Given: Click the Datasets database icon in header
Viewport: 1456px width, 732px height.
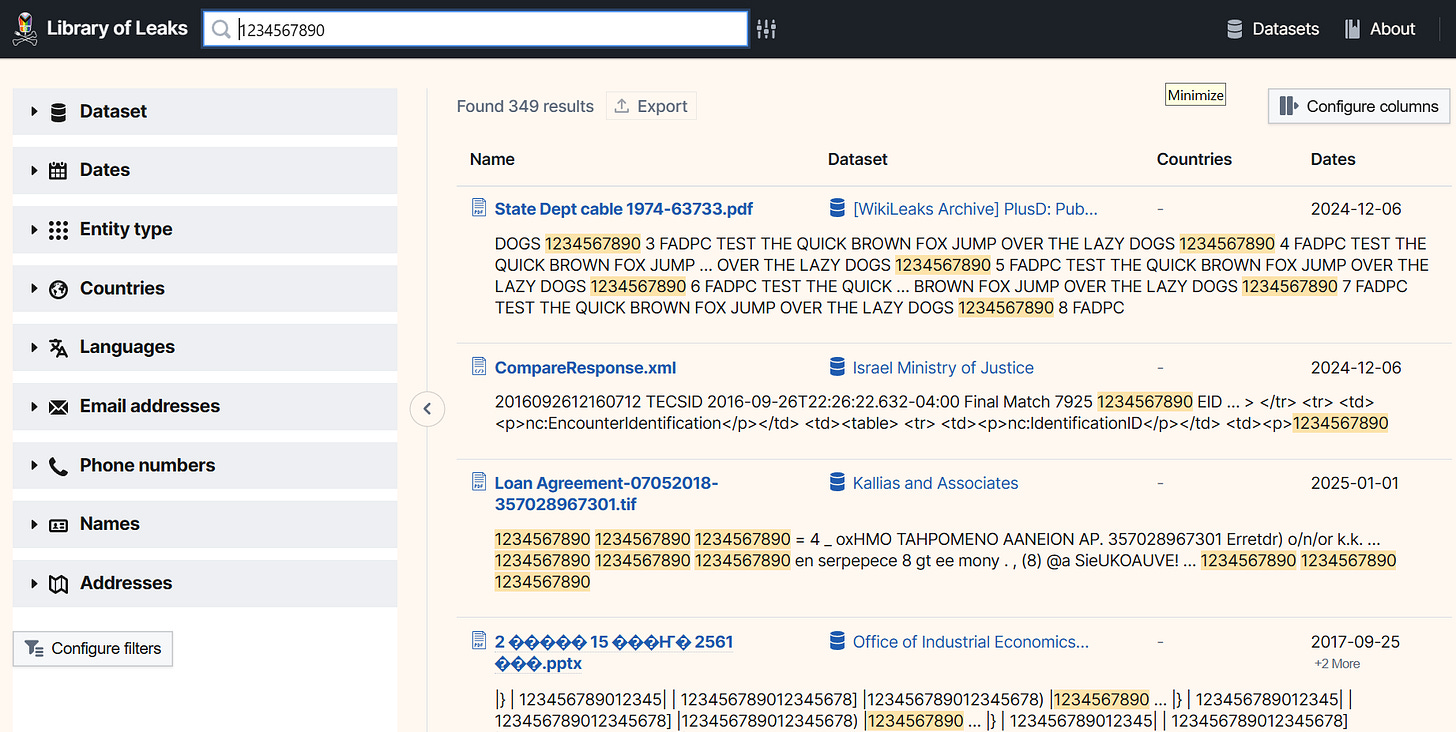Looking at the screenshot, I should [1235, 29].
